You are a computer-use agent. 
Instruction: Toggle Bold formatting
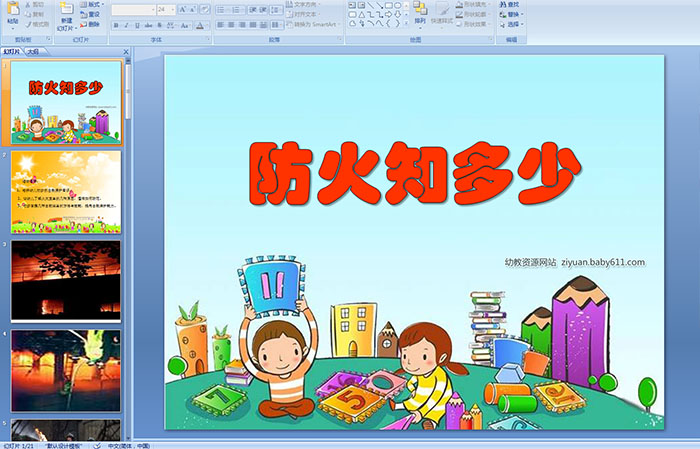pyautogui.click(x=116, y=25)
